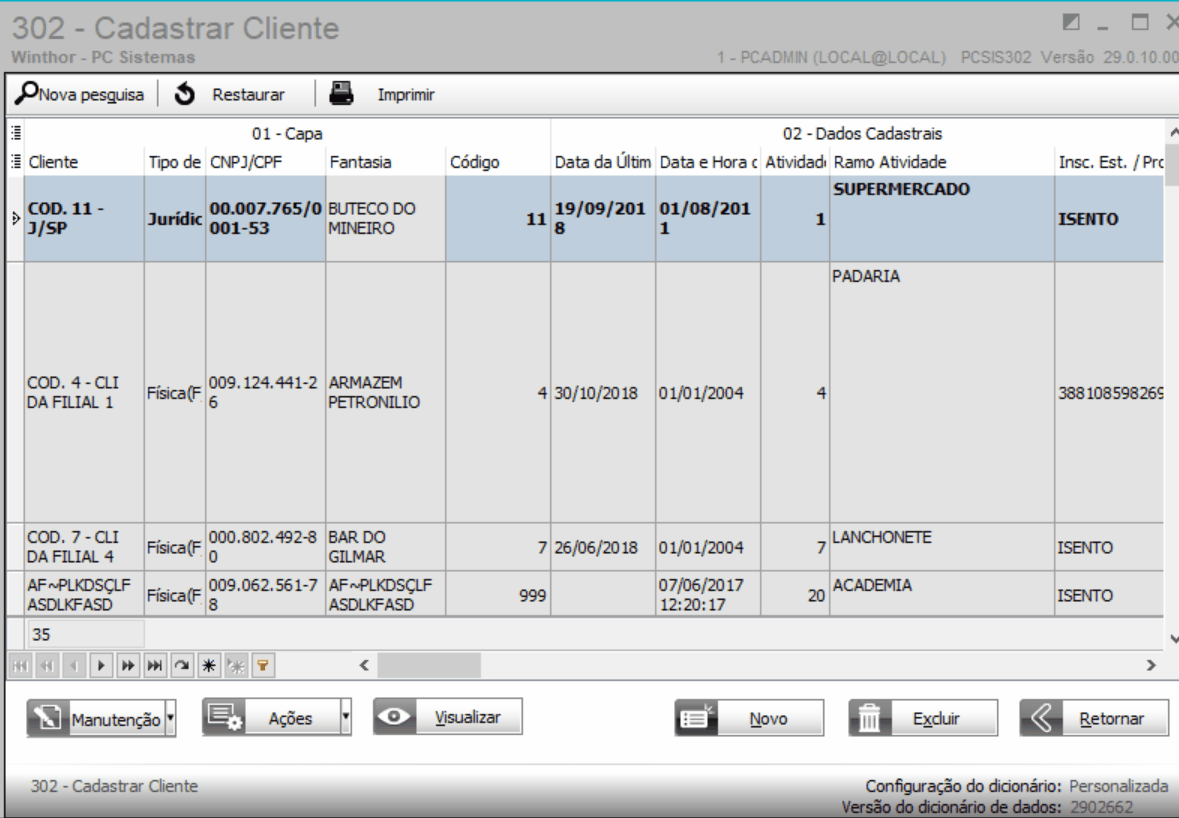The height and width of the screenshot is (818, 1179).
Task: Go to the last record
Action: 155,665
